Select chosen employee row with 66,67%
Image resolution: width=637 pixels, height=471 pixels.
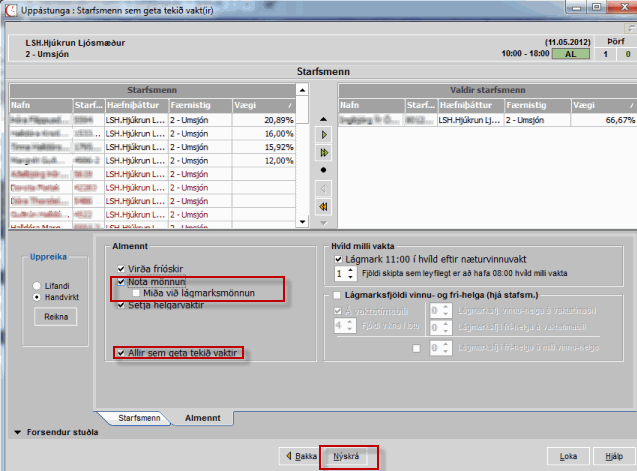(488, 120)
